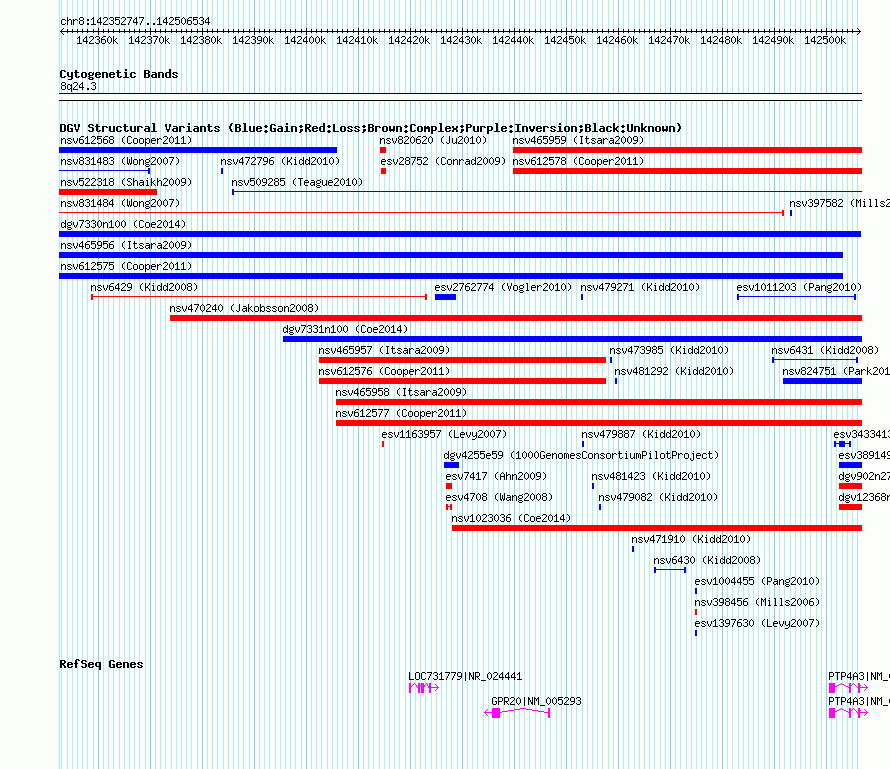
Task: Click the nsv6430 (Kidd2008) label
Action: pyautogui.click(x=707, y=560)
